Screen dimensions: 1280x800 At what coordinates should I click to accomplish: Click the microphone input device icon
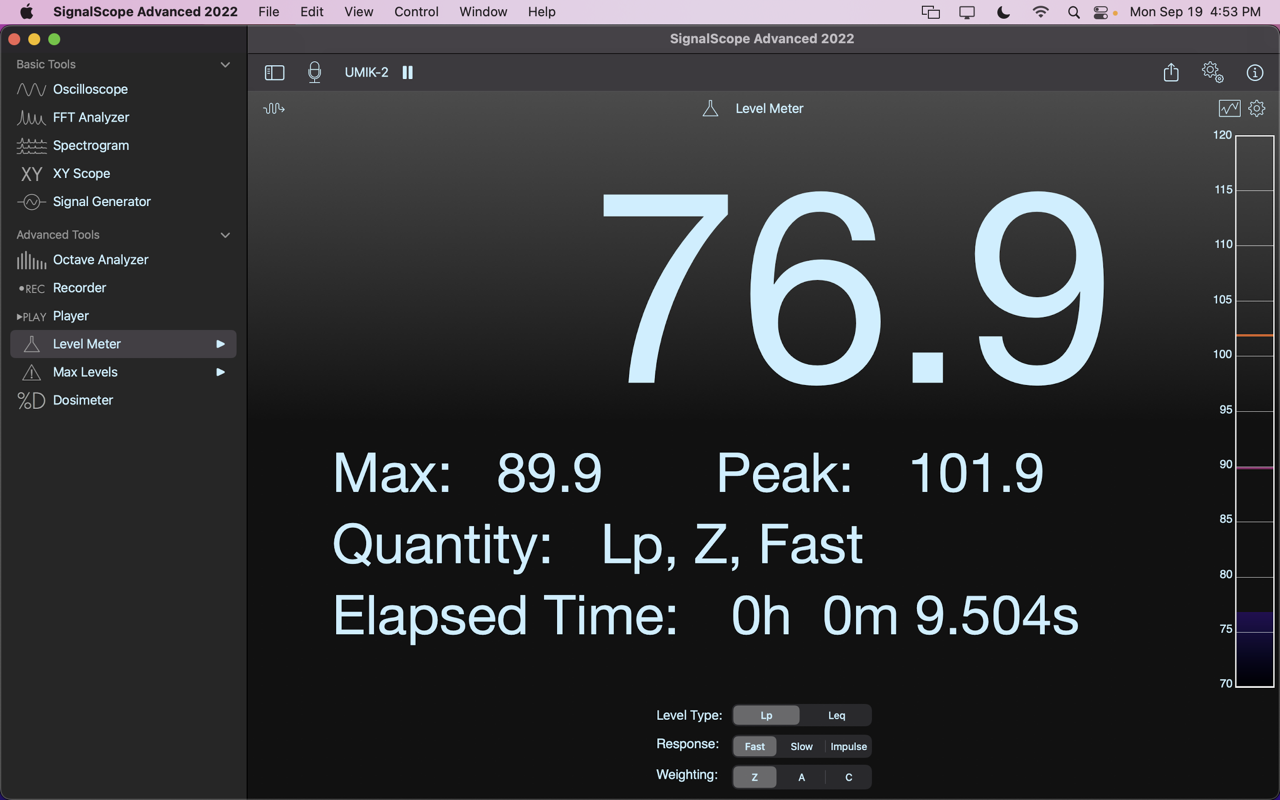(314, 72)
